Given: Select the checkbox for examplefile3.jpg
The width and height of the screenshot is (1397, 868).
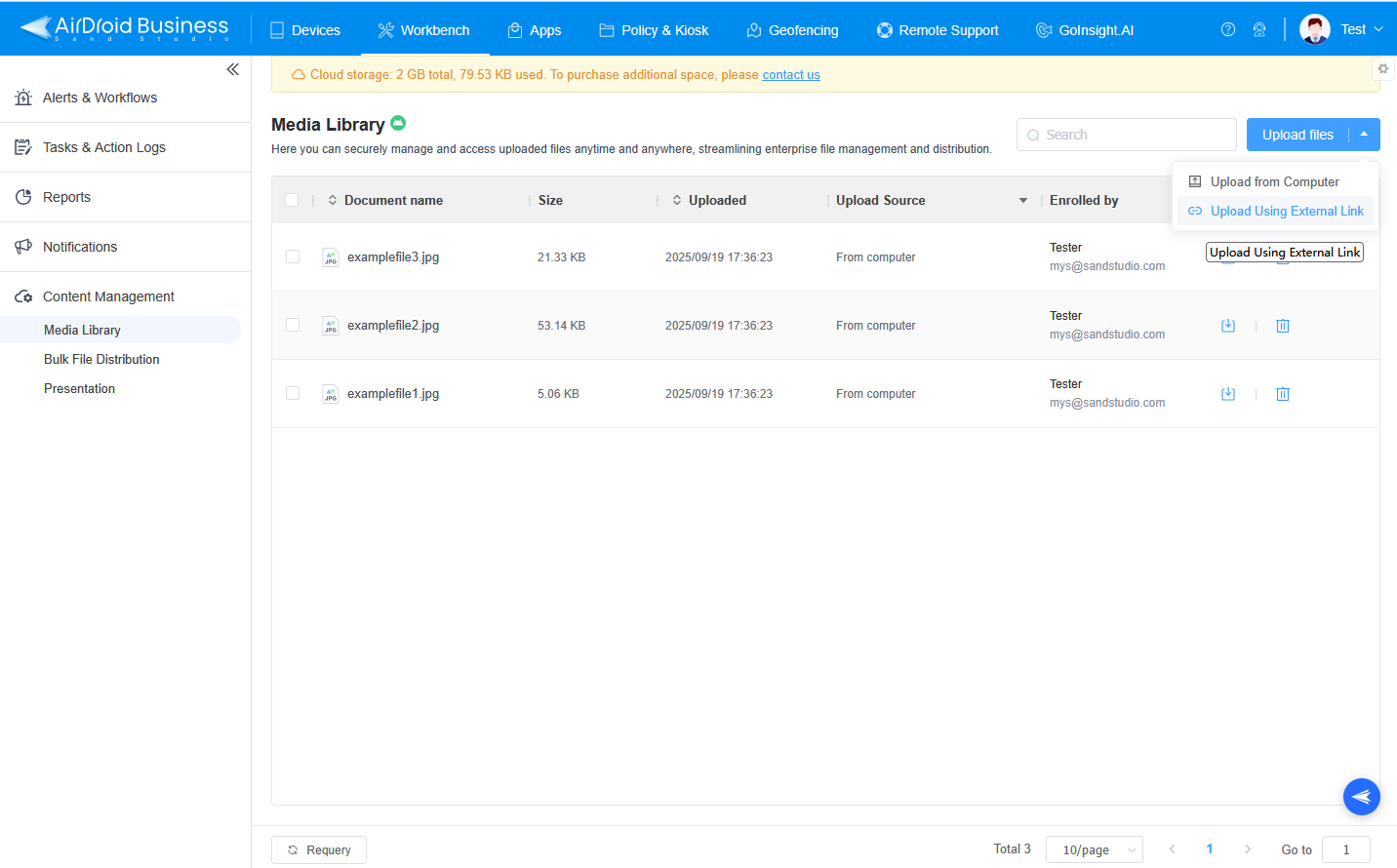Looking at the screenshot, I should coord(292,256).
